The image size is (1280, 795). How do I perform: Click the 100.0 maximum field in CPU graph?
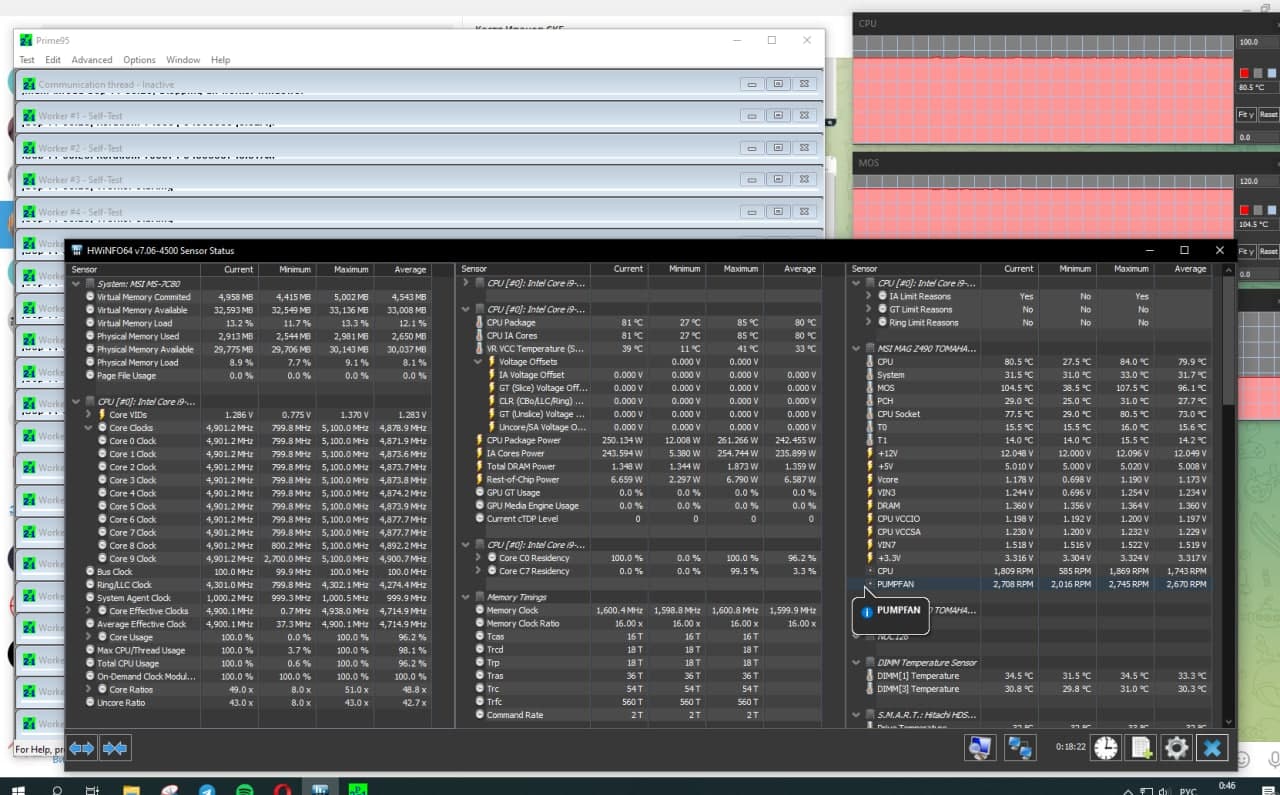click(1258, 43)
